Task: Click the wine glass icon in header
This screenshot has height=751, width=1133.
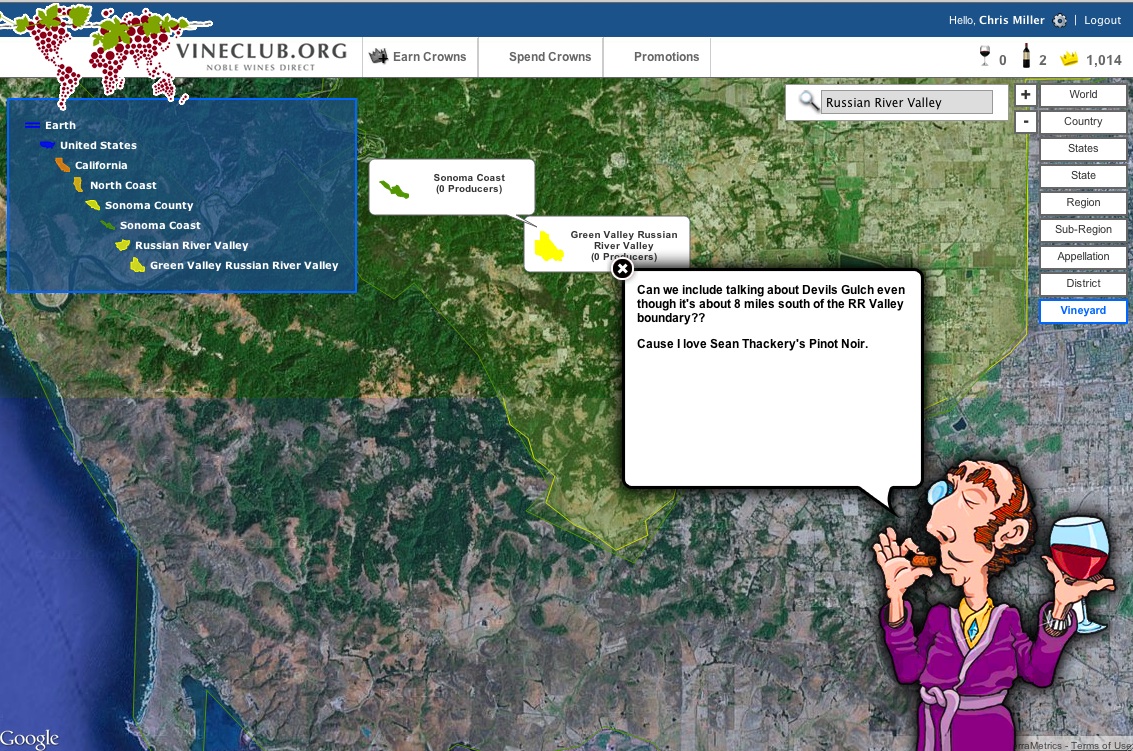Action: coord(985,57)
